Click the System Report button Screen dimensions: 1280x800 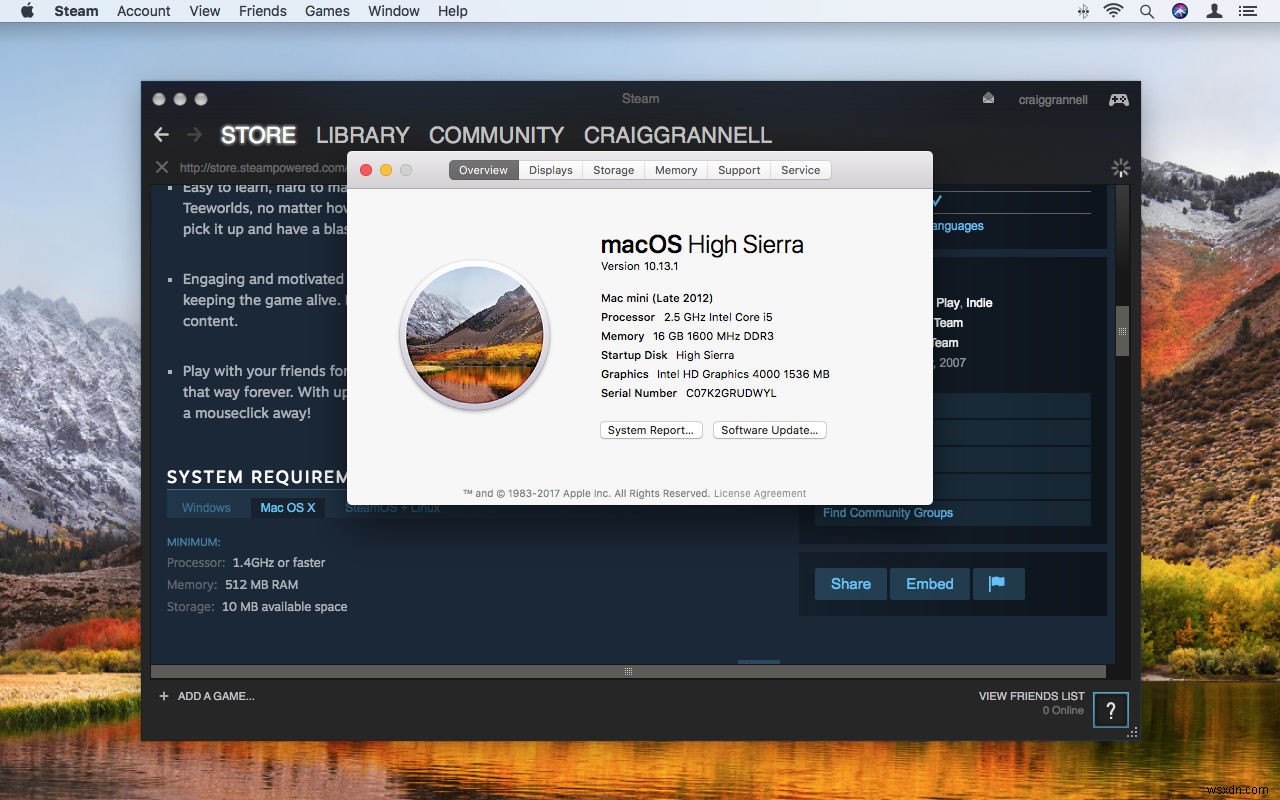[x=651, y=430]
